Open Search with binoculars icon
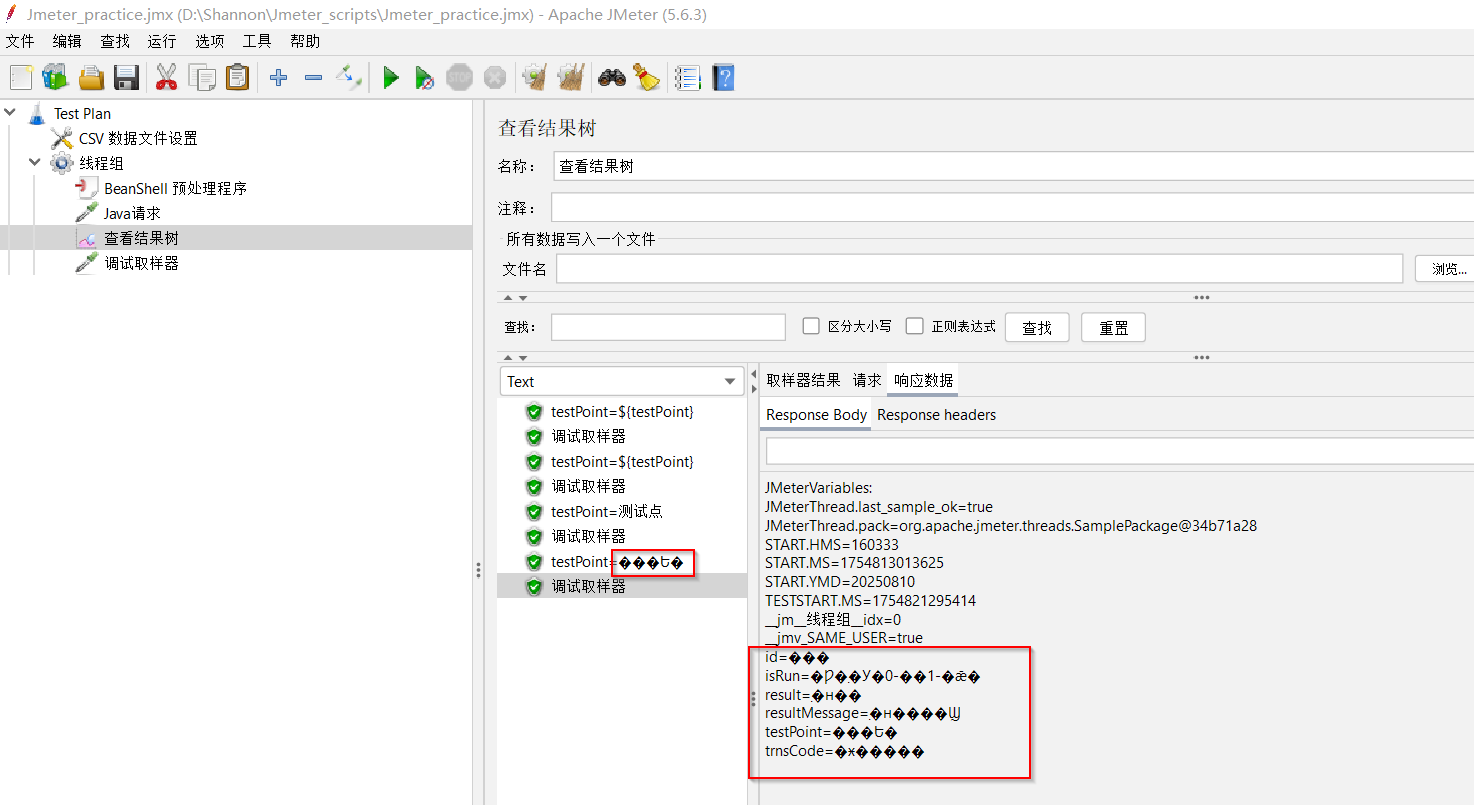This screenshot has height=805, width=1474. 611,77
